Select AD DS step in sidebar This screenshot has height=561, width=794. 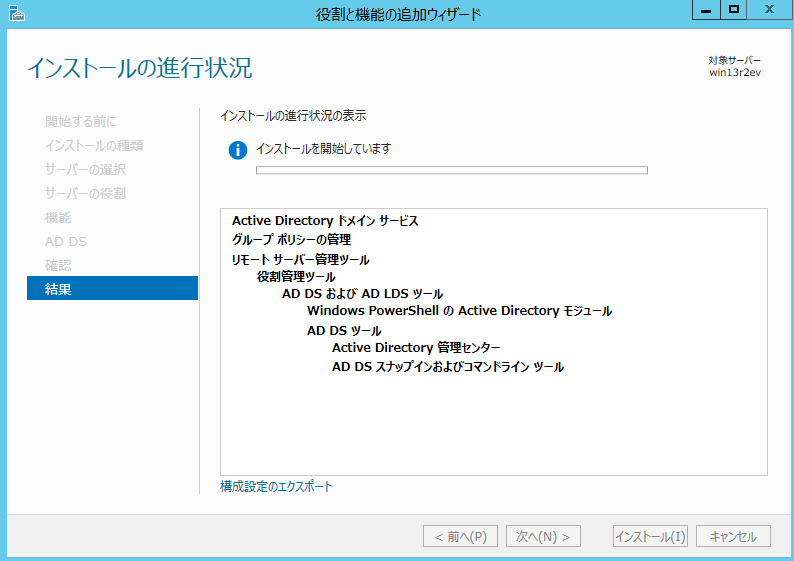pos(66,242)
